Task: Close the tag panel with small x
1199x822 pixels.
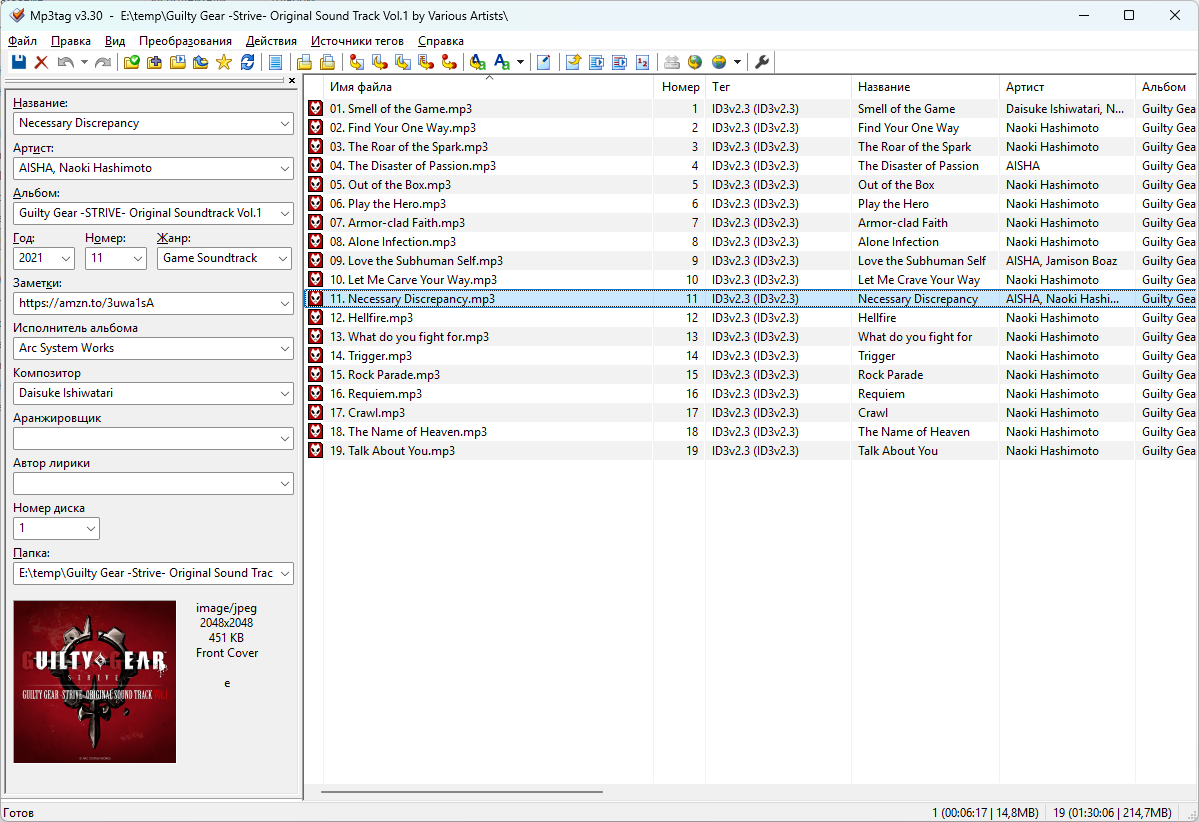Action: pos(292,80)
